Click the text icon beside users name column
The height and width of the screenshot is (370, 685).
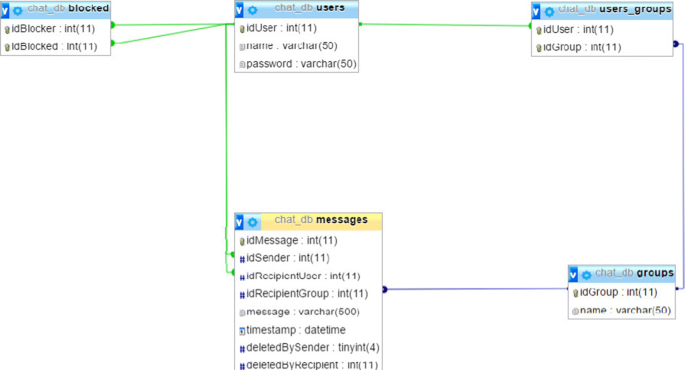point(242,46)
